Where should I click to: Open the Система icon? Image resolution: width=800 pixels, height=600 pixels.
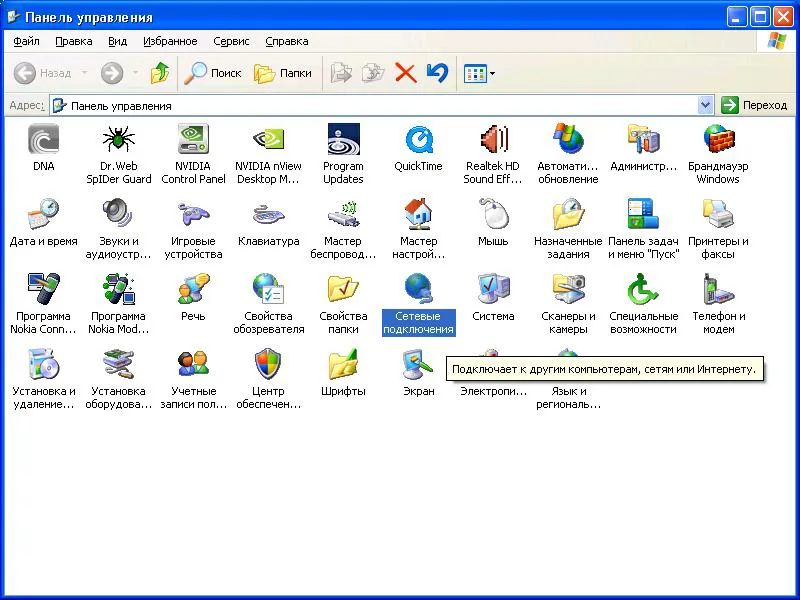tap(493, 298)
